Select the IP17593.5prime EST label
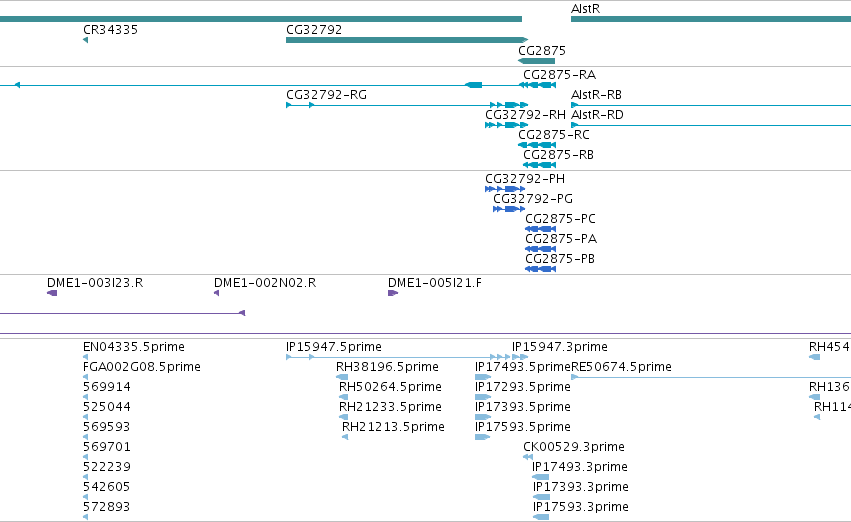This screenshot has width=851, height=522. (523, 427)
